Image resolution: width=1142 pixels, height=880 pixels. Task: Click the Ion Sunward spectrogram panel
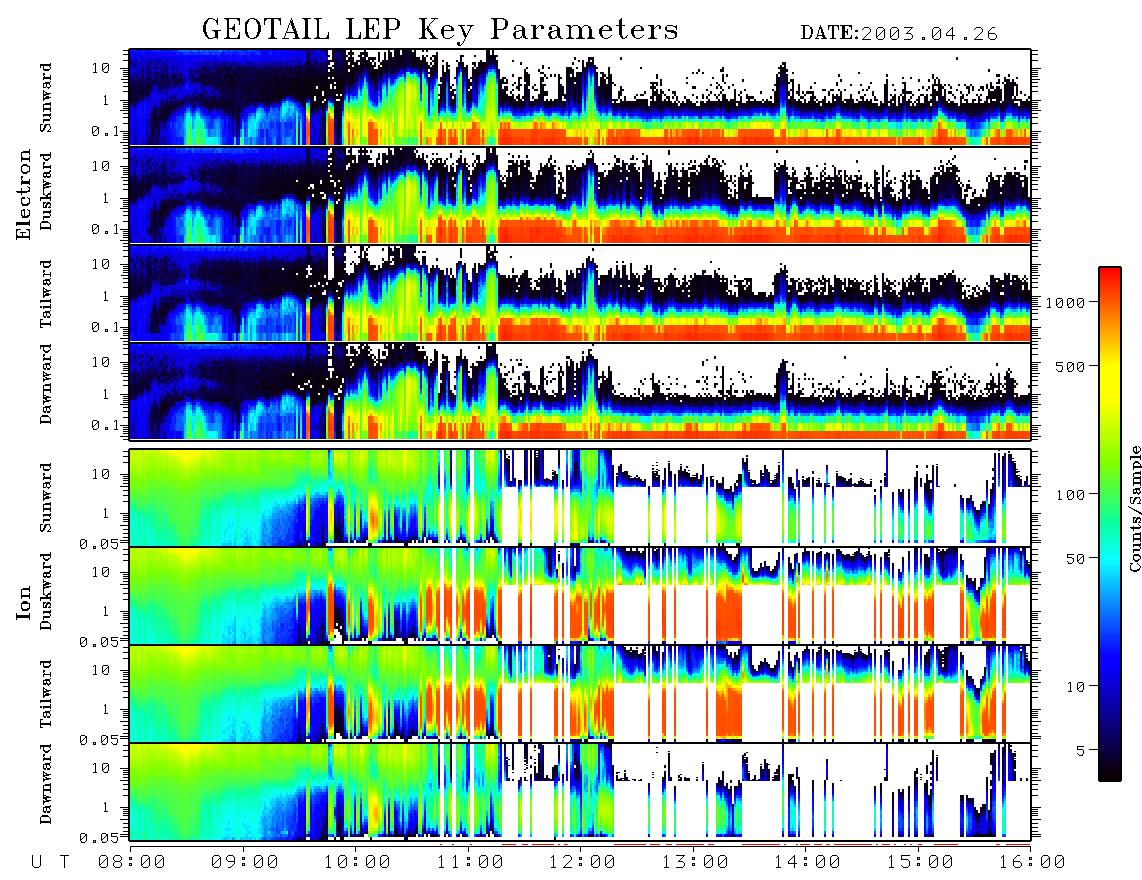(x=580, y=498)
